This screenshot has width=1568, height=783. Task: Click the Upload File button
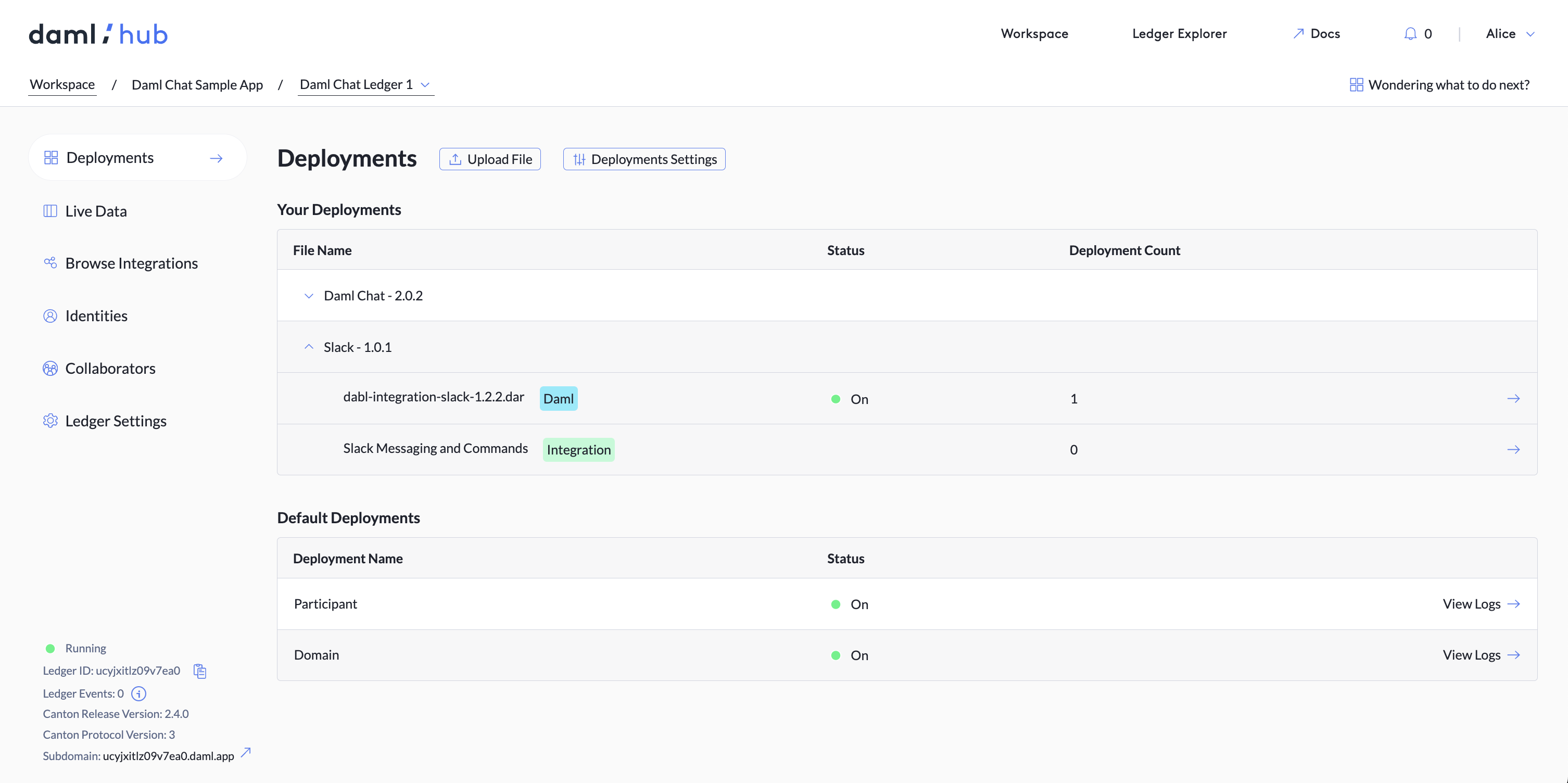[x=489, y=159]
